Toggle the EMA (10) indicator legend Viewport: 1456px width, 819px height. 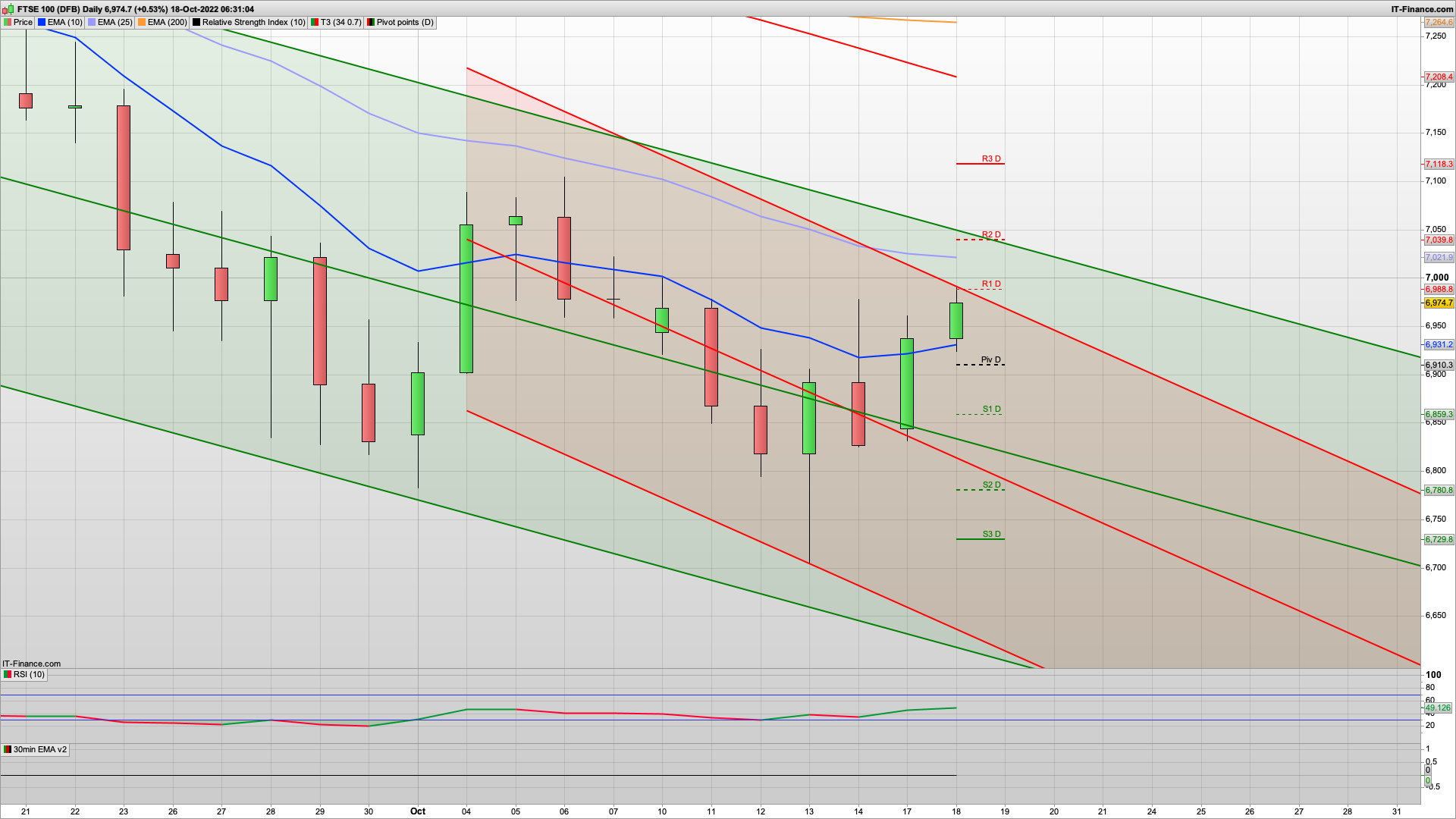pyautogui.click(x=60, y=22)
